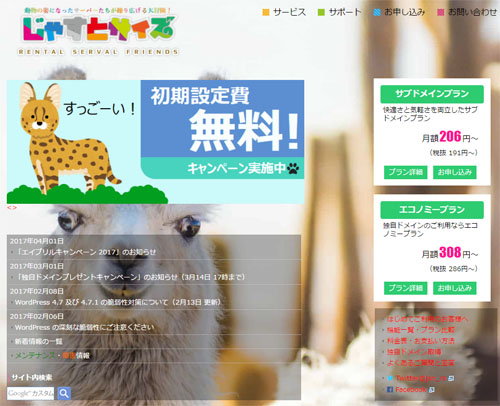Open the Facebook page link
Image resolution: width=500 pixels, height=406 pixels.
click(x=411, y=389)
